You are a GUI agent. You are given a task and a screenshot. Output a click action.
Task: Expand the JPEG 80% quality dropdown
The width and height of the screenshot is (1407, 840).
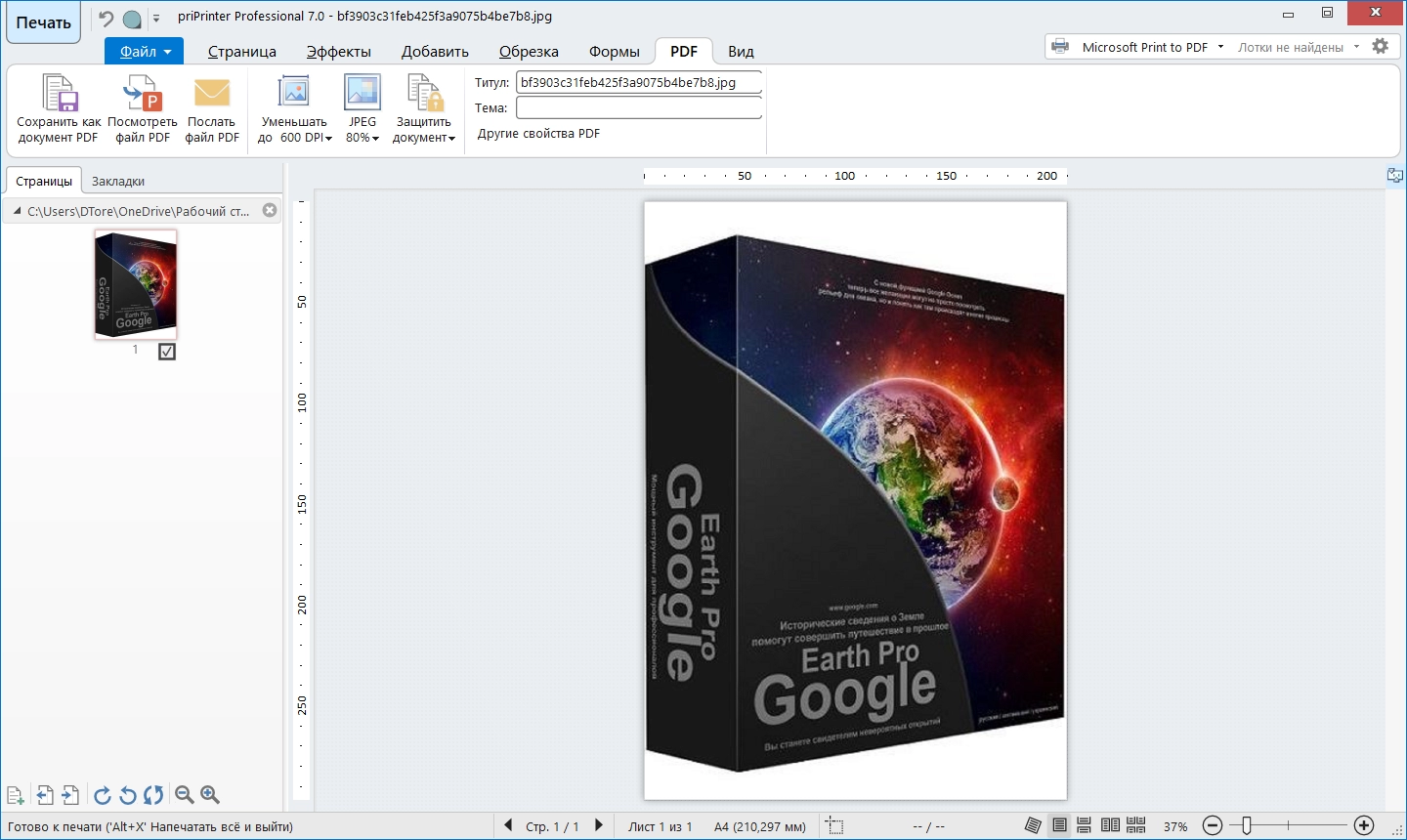click(x=362, y=138)
